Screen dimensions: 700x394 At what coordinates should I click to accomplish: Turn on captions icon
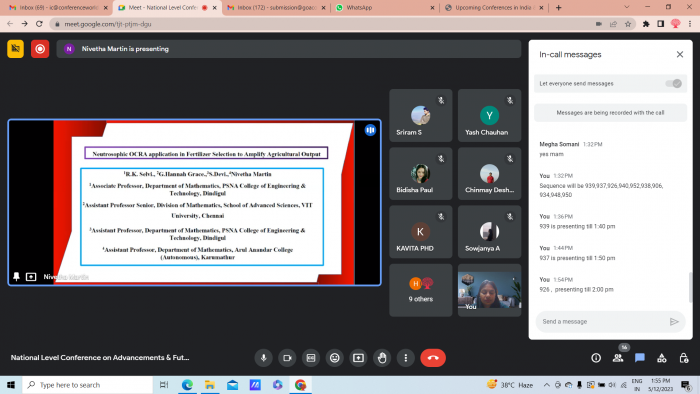311,358
